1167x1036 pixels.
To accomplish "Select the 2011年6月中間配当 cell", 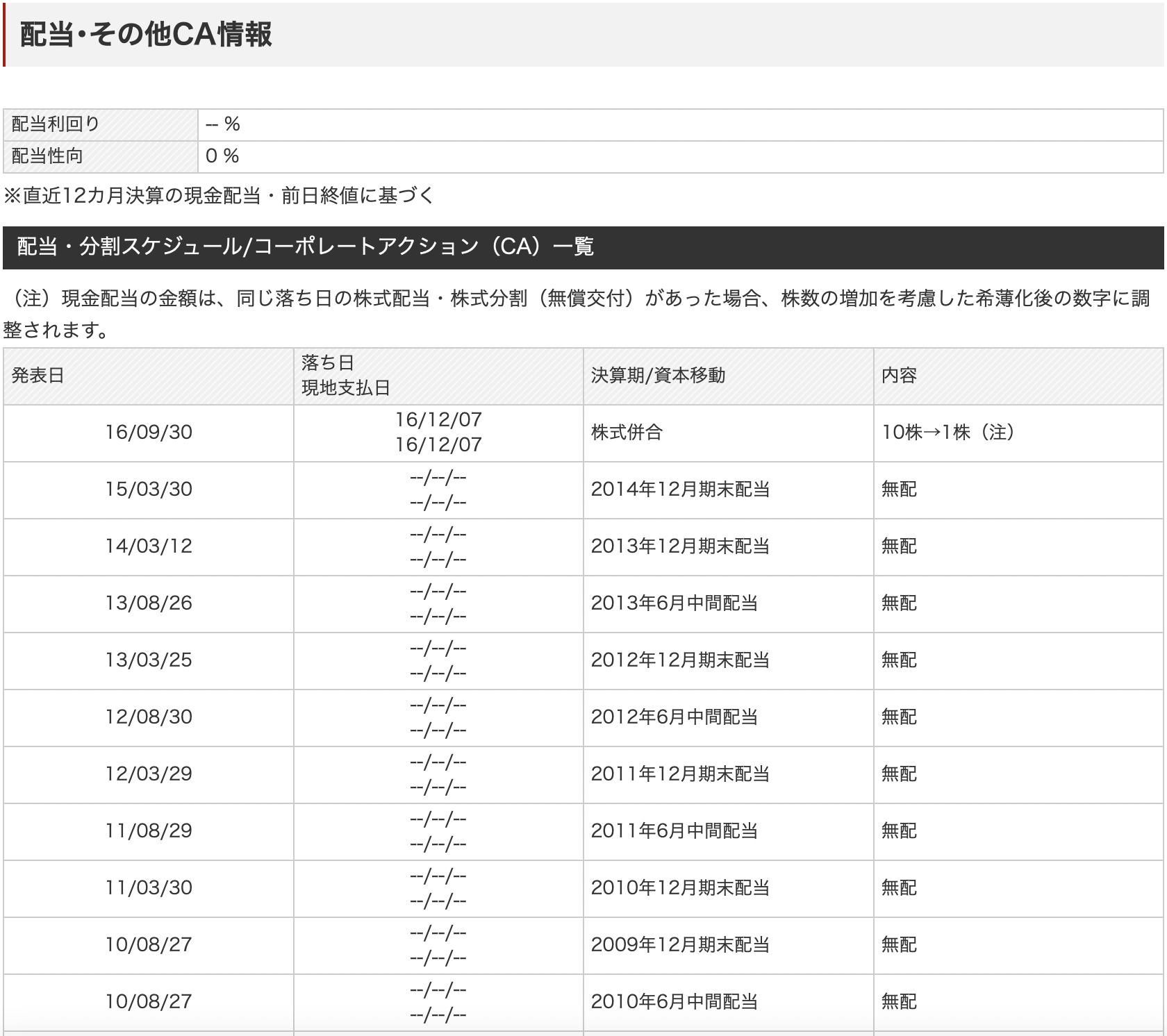I will coord(728,831).
